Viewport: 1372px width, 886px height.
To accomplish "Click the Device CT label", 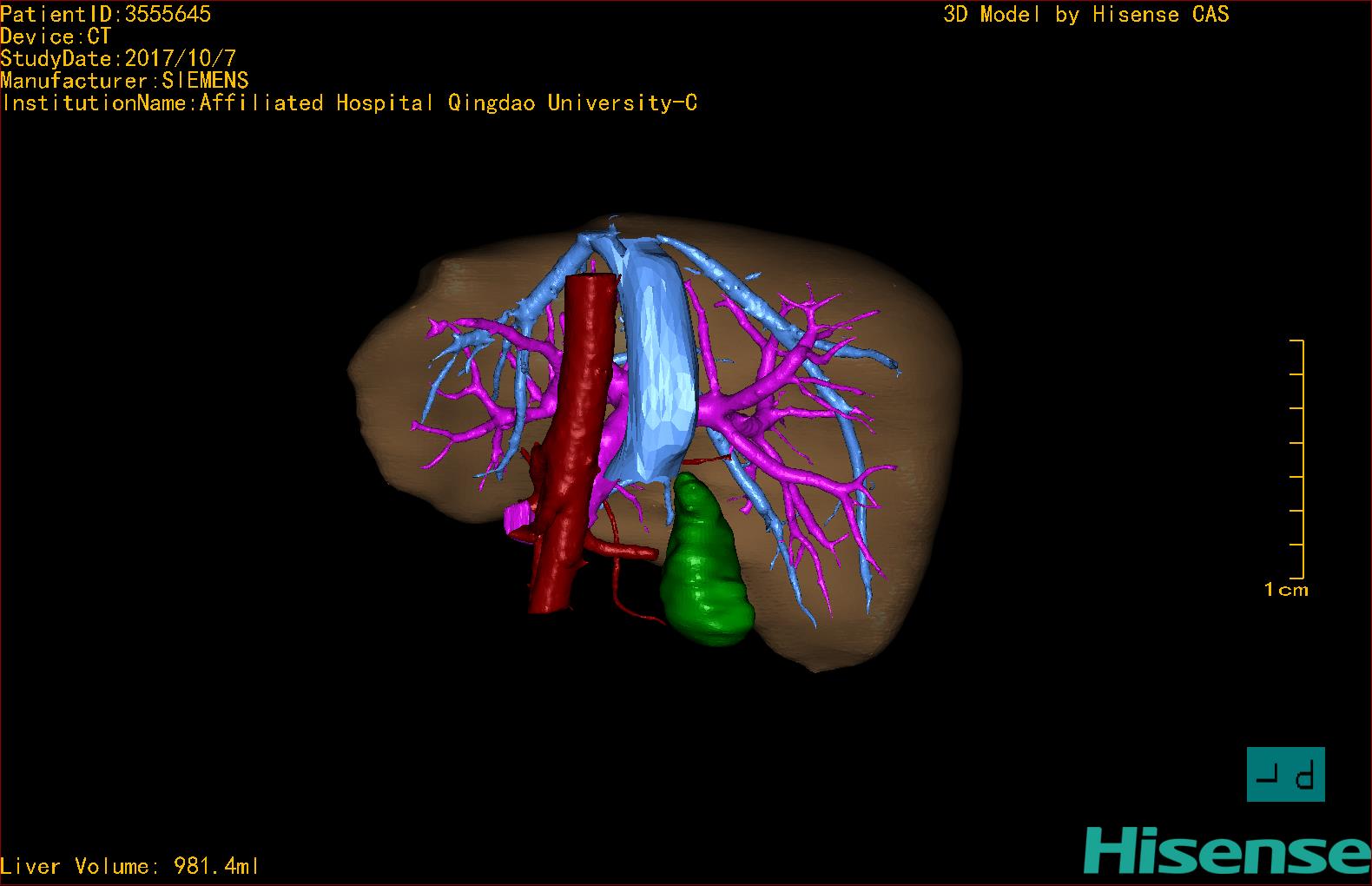I will [56, 36].
